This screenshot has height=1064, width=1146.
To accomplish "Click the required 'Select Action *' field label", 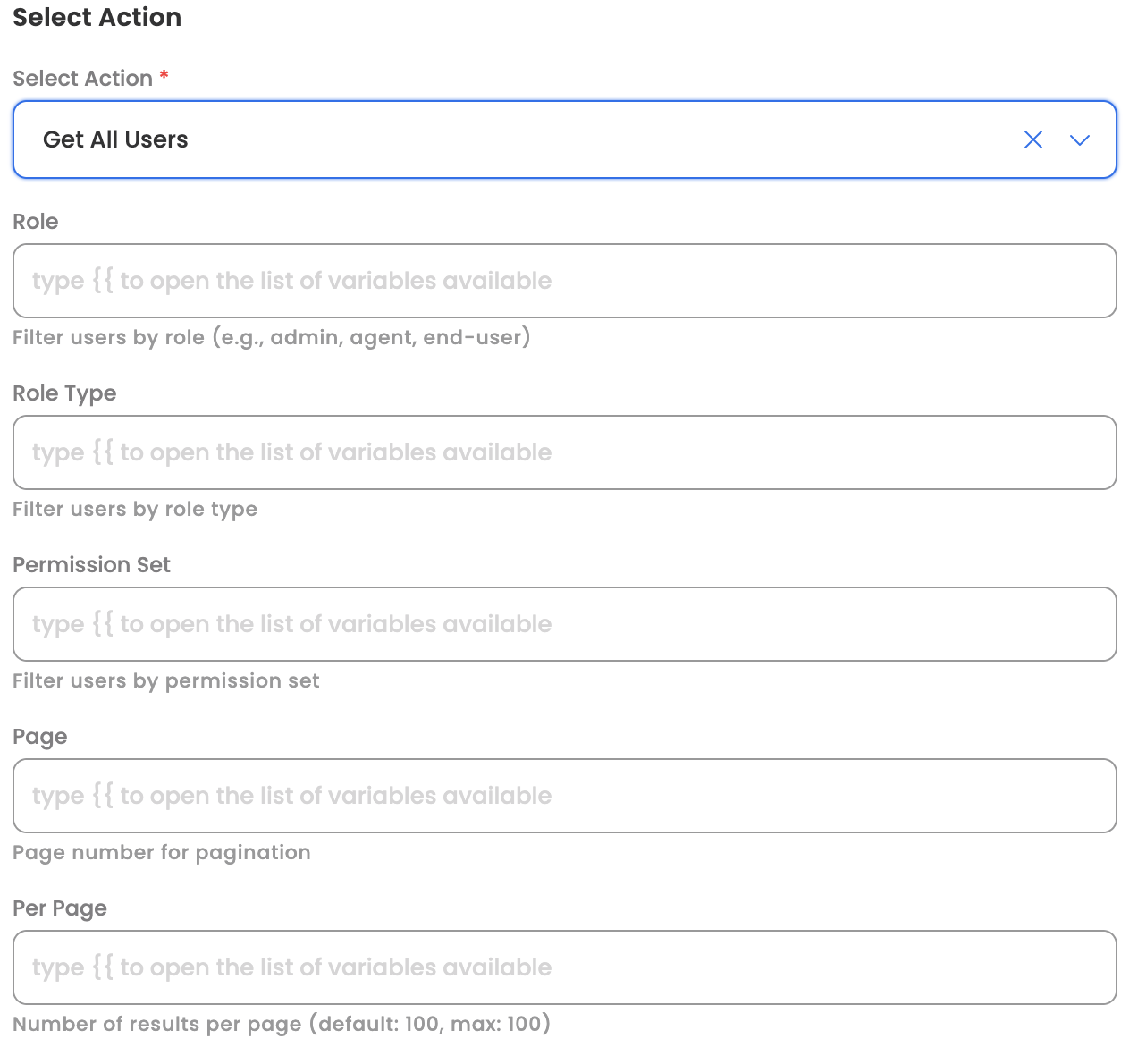I will (x=90, y=79).
